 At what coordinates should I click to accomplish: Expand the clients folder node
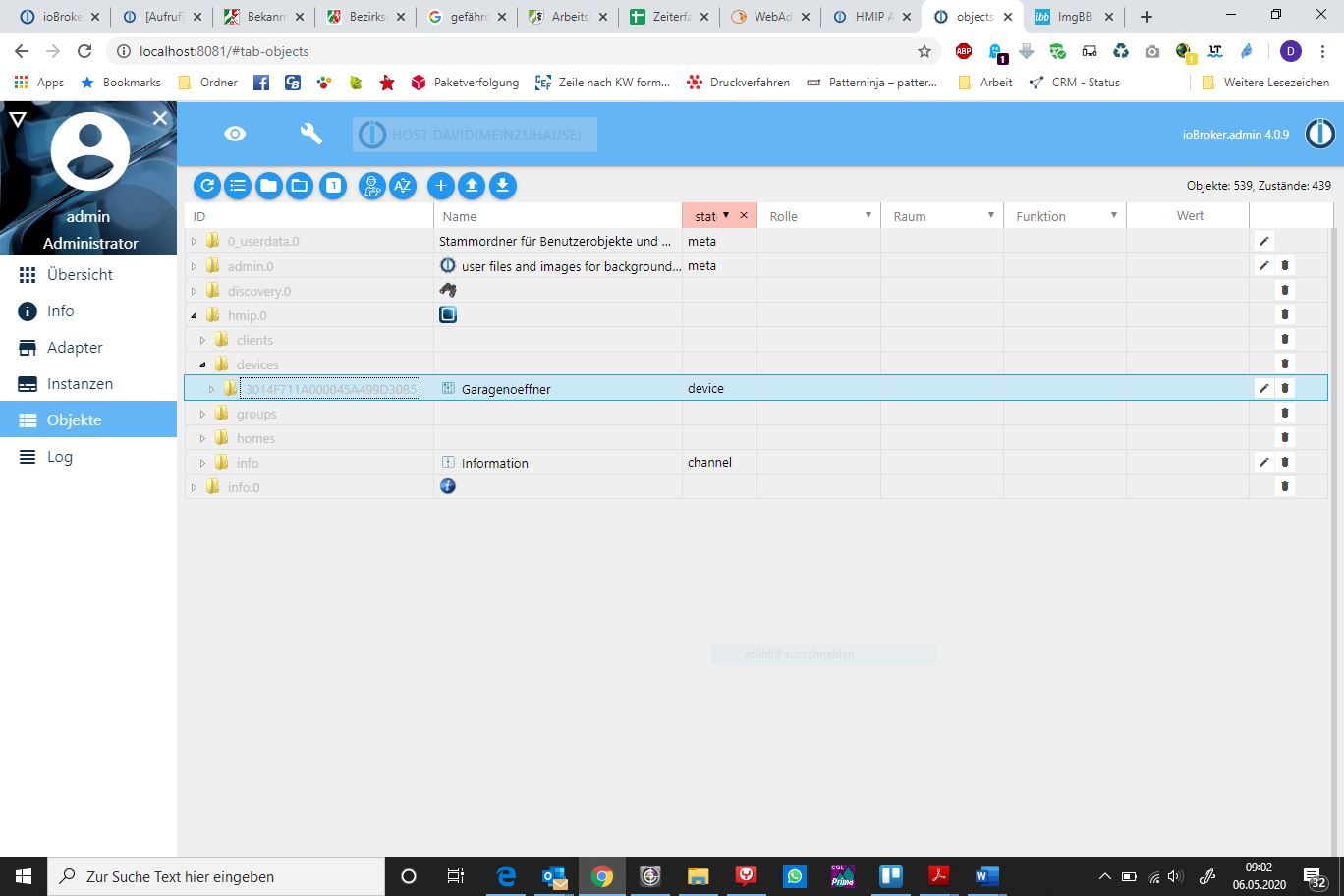click(202, 340)
